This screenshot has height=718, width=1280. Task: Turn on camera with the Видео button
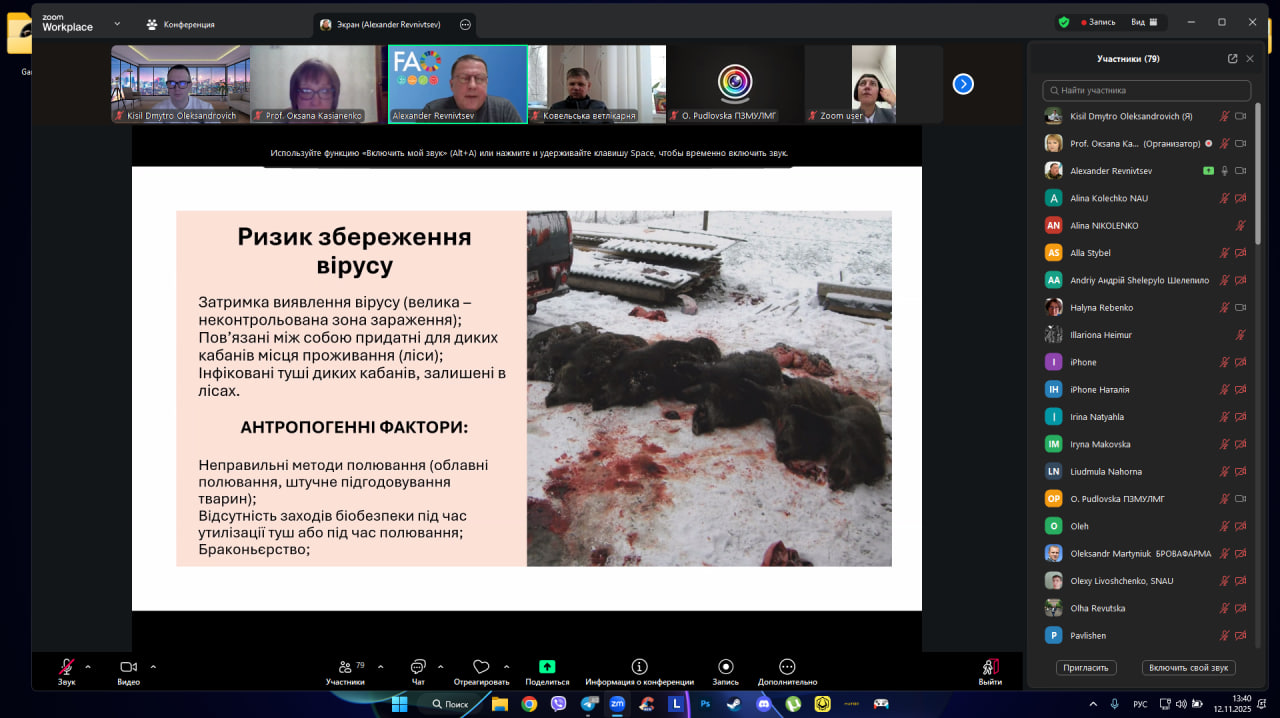click(x=128, y=667)
